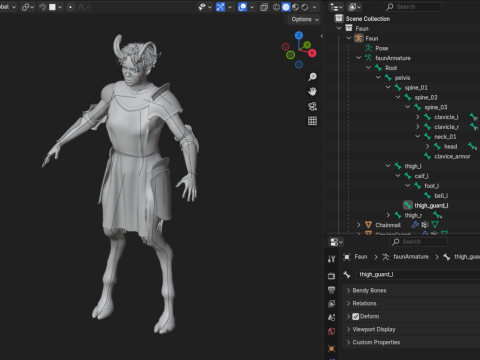Open outliner display mode dropdown
This screenshot has width=480, height=360.
[x=336, y=7]
